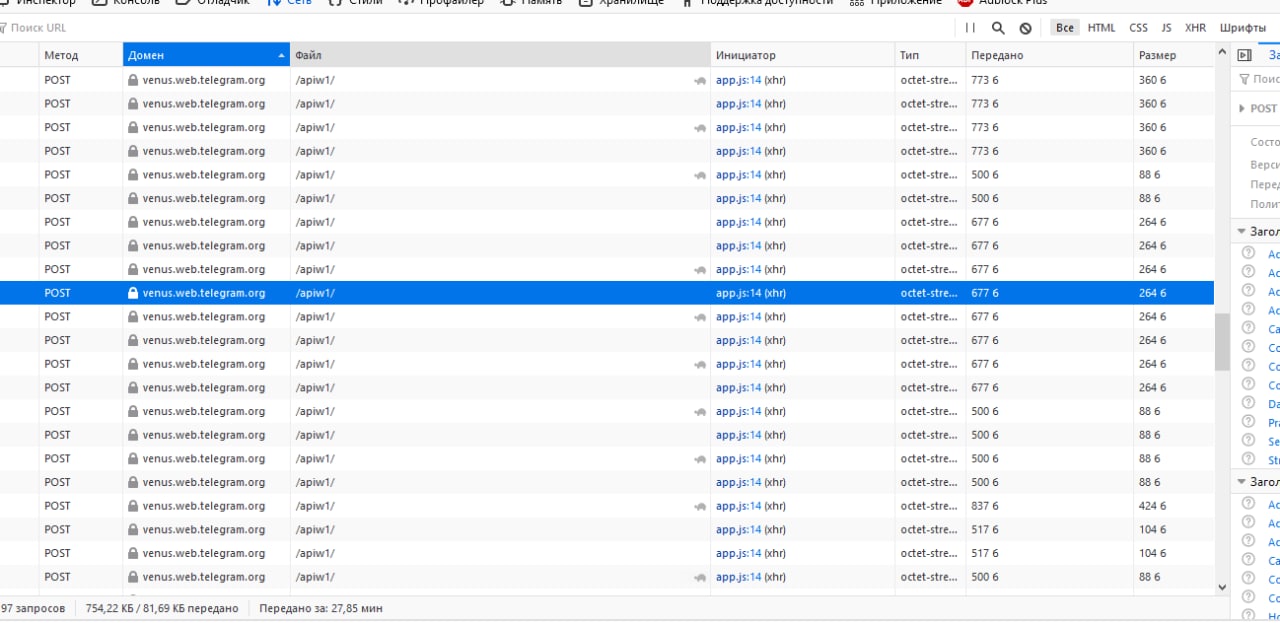Image resolution: width=1280 pixels, height=623 pixels.
Task: Filter requests by Шрифты (fonts)
Action: (x=1243, y=28)
